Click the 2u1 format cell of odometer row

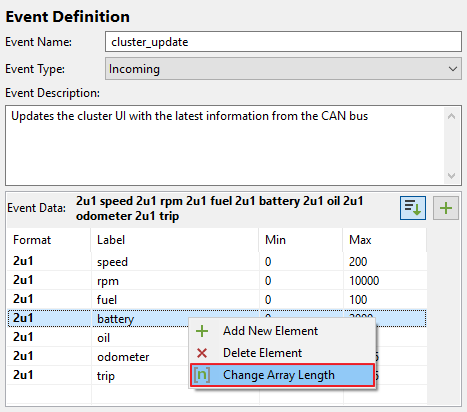pos(49,356)
